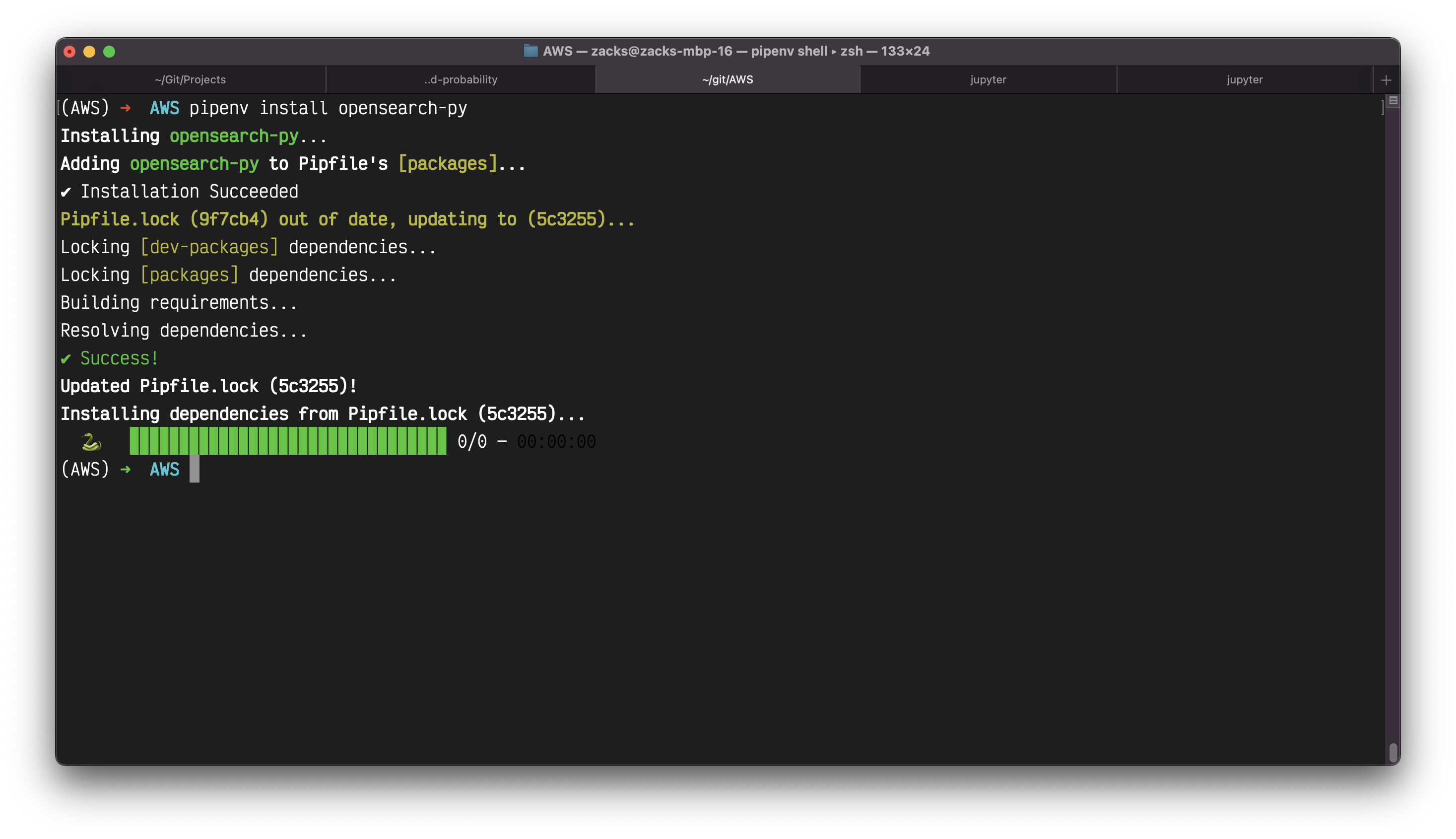Click the snake emoji beside progress bar

pos(91,442)
